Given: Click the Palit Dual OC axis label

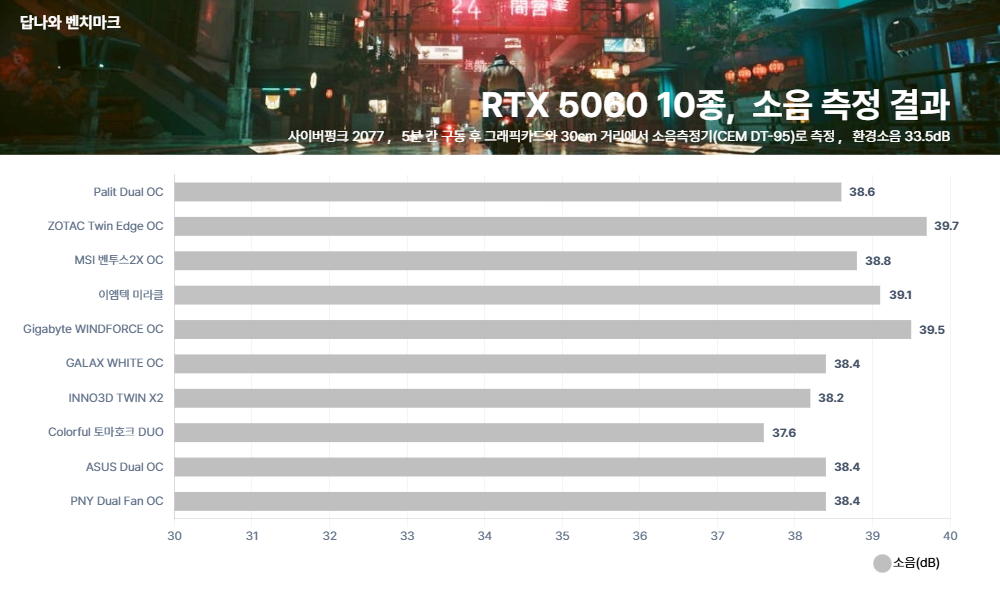Looking at the screenshot, I should point(128,192).
